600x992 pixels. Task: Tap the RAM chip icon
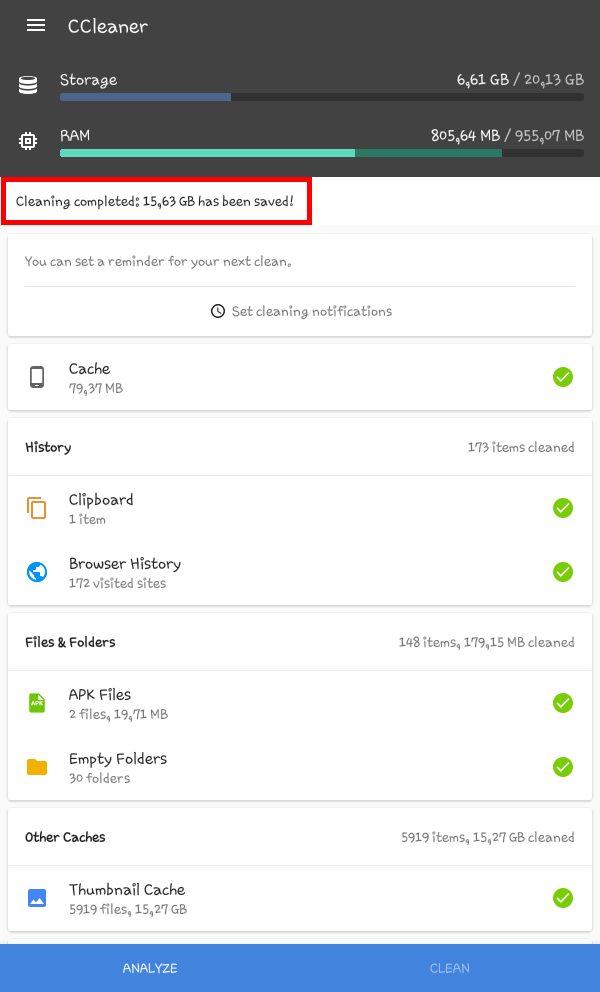coord(28,140)
